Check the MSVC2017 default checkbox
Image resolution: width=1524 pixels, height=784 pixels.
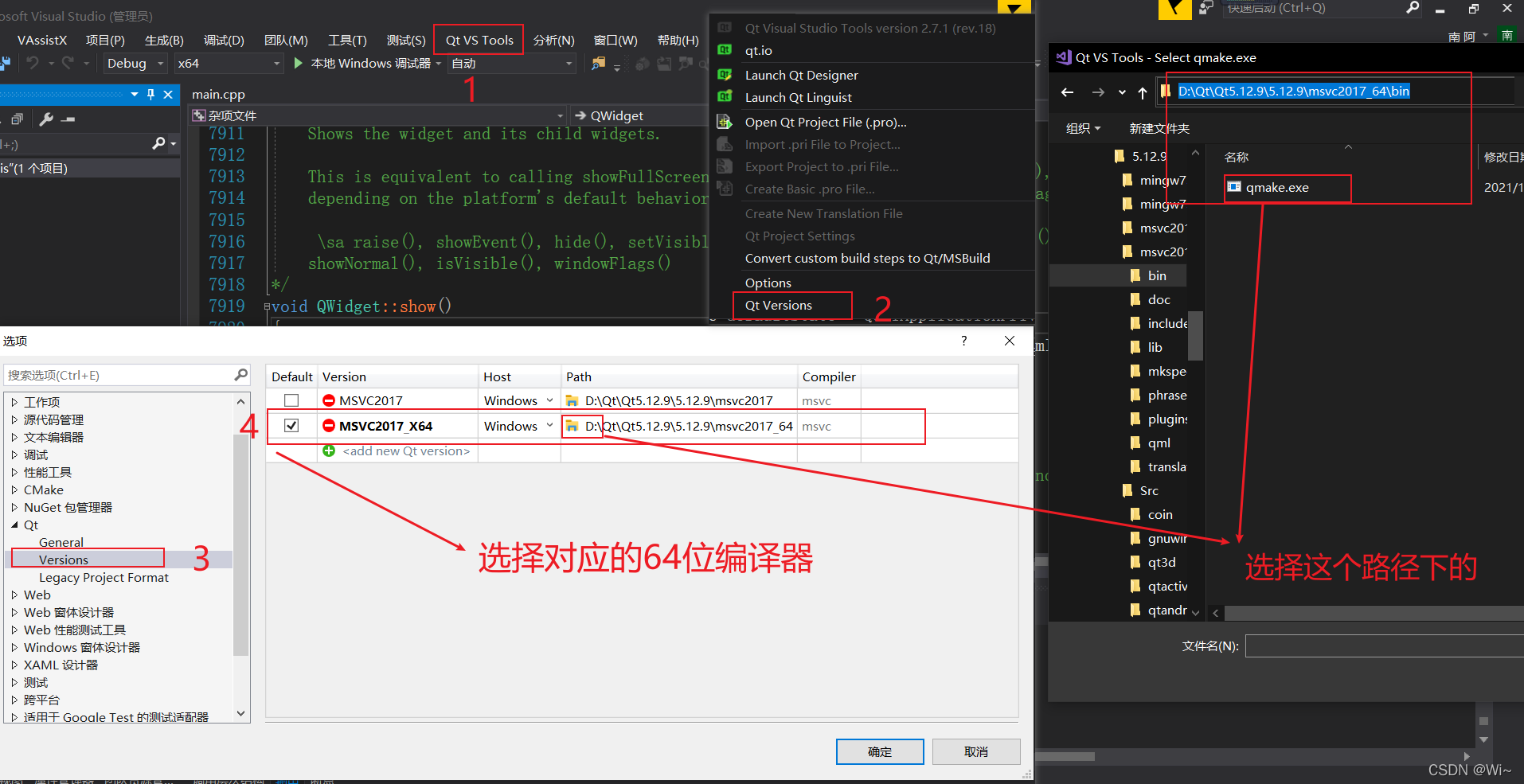[291, 400]
